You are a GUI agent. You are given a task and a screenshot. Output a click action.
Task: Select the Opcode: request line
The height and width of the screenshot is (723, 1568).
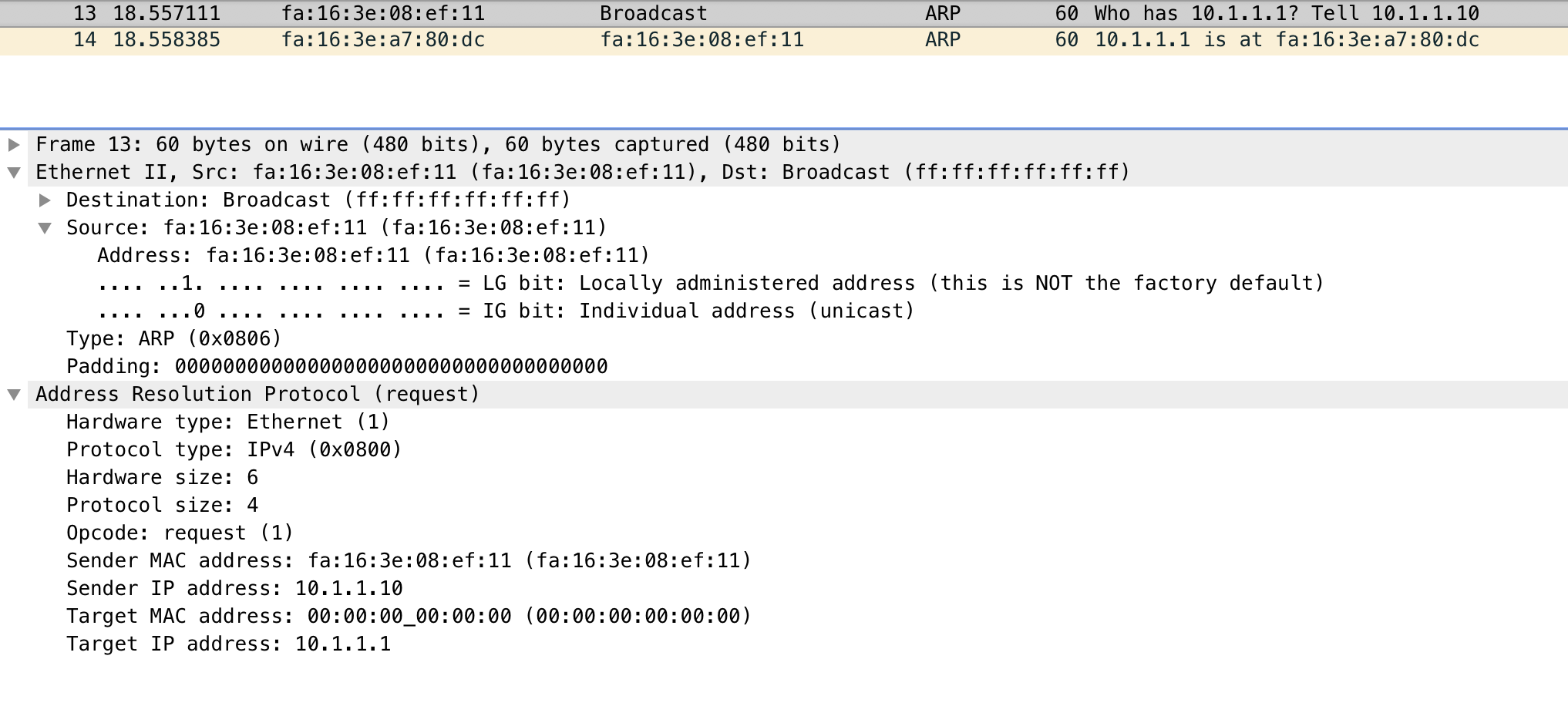180,533
